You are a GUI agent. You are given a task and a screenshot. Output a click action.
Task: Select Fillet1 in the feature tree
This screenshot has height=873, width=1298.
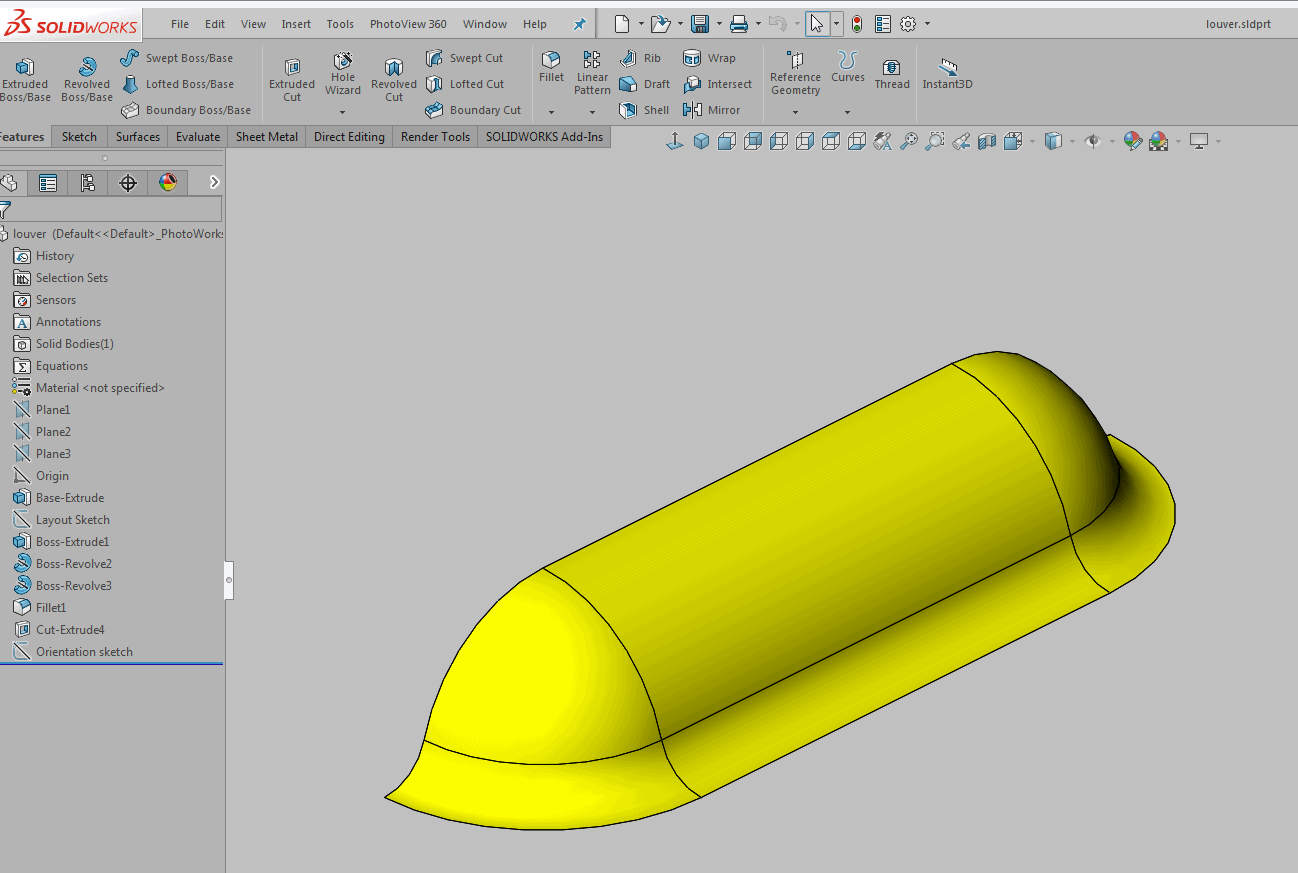click(50, 608)
